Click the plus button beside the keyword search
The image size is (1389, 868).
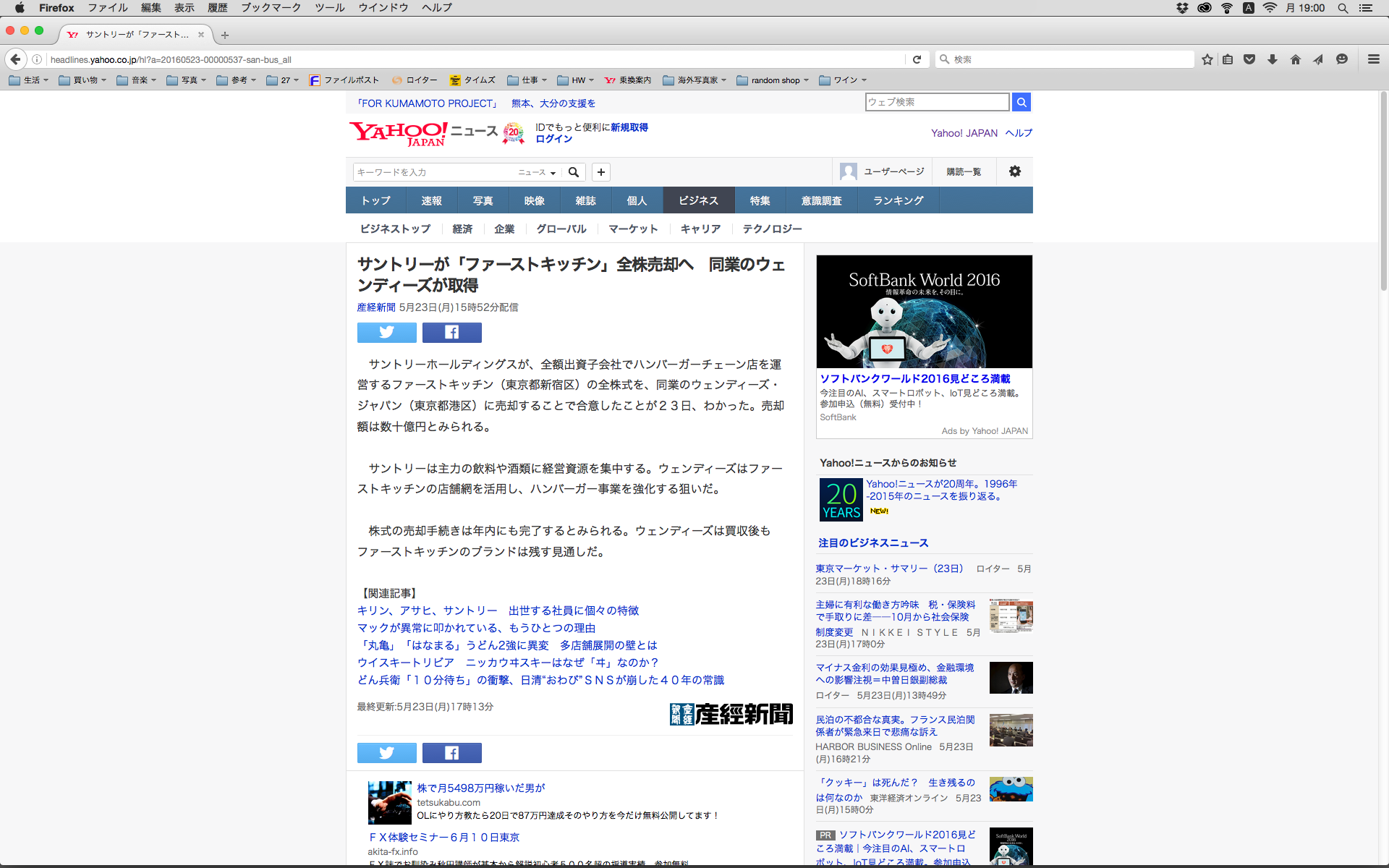coord(600,172)
